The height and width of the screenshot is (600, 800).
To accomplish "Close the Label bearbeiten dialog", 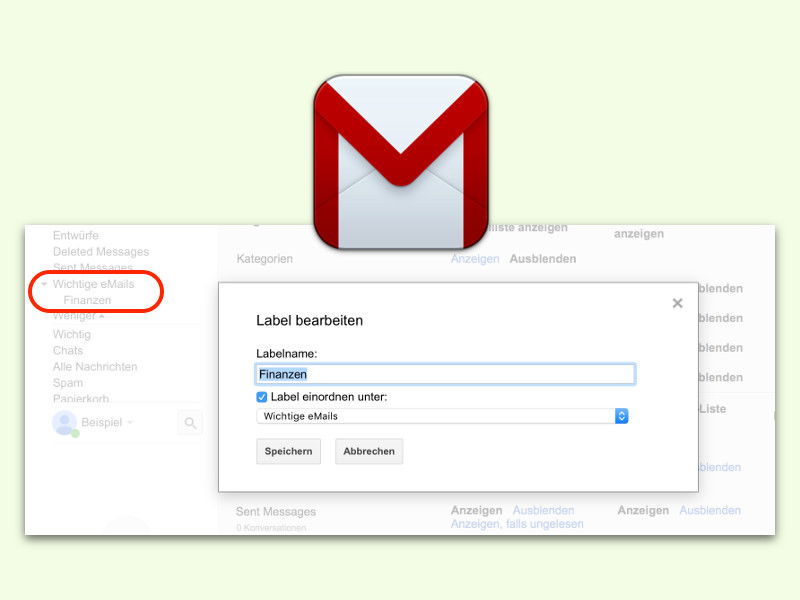I will [x=677, y=303].
